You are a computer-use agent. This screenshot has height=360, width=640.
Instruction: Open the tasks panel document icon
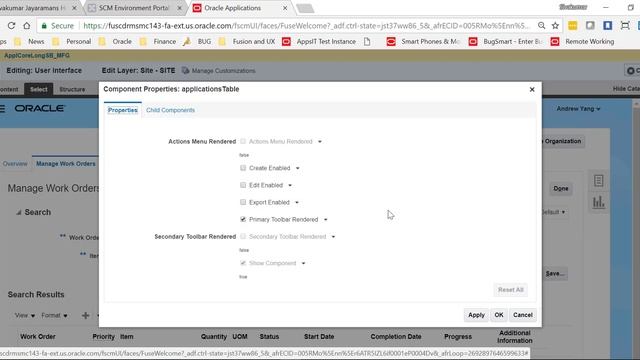(598, 181)
